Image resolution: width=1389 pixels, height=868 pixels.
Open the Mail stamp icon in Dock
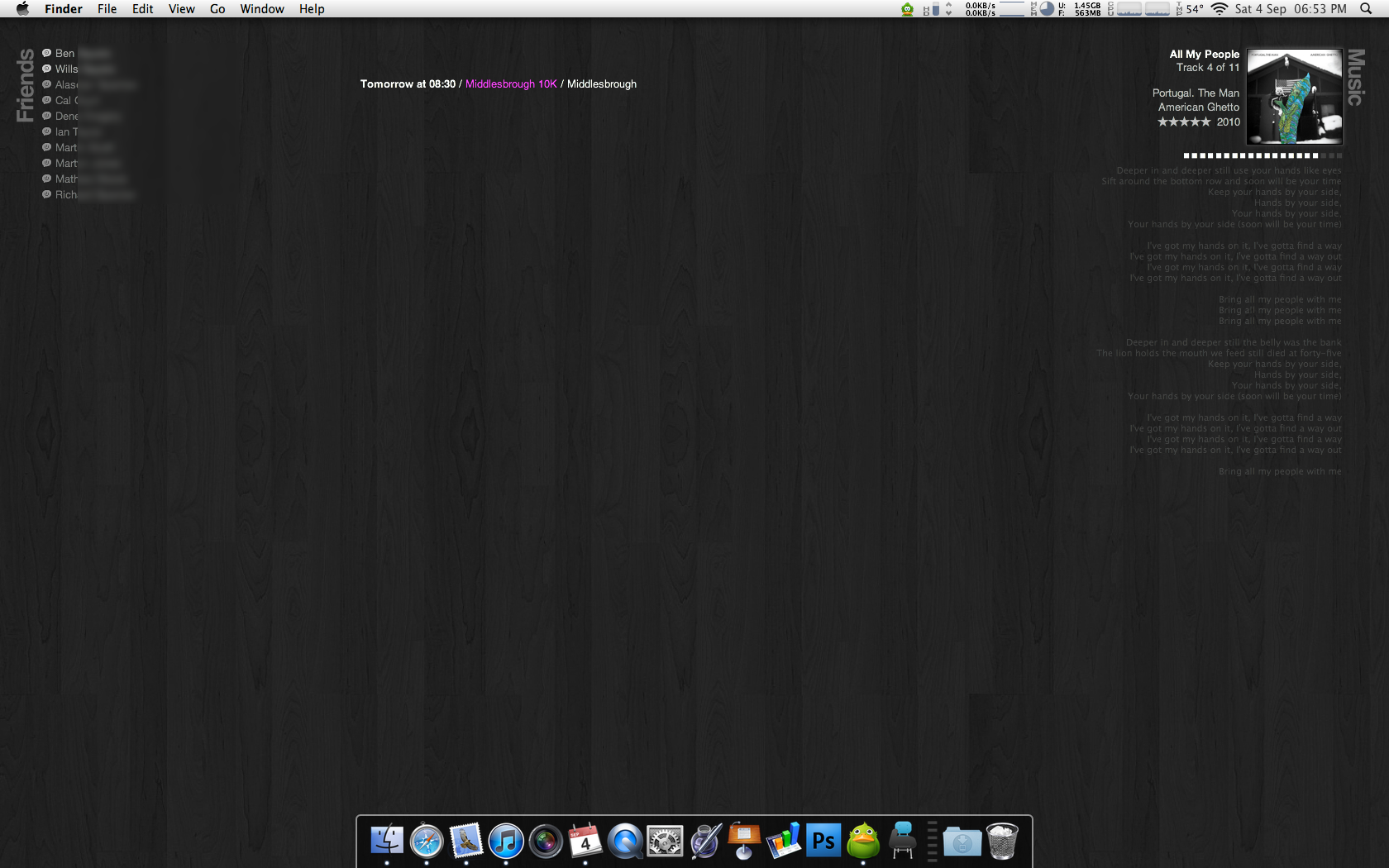466,842
